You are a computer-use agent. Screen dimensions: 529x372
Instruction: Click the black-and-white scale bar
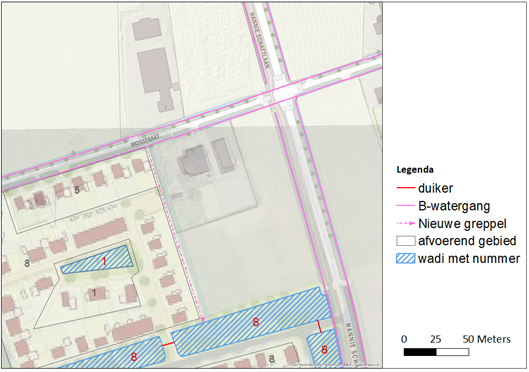pyautogui.click(x=436, y=352)
